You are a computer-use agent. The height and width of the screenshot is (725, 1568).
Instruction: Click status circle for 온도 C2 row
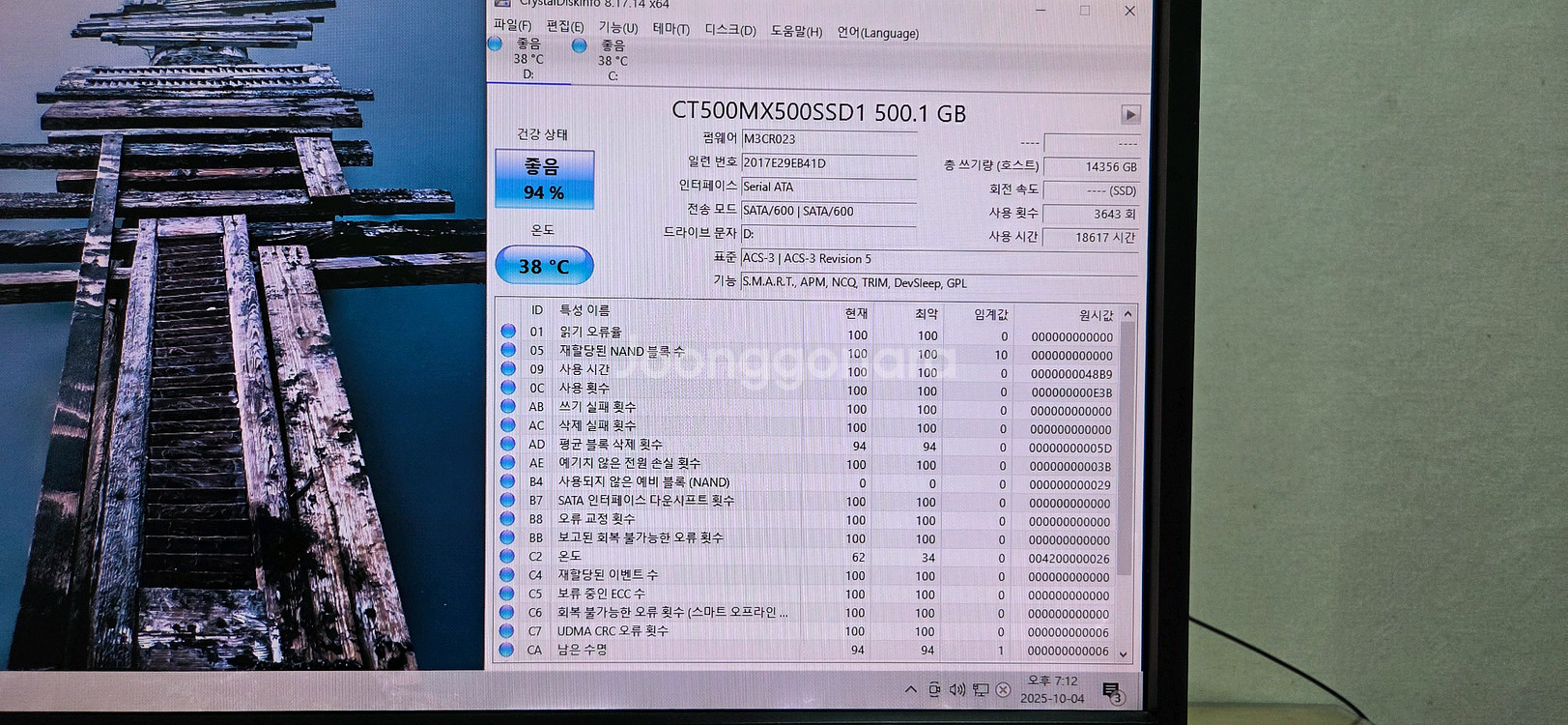pyautogui.click(x=507, y=556)
